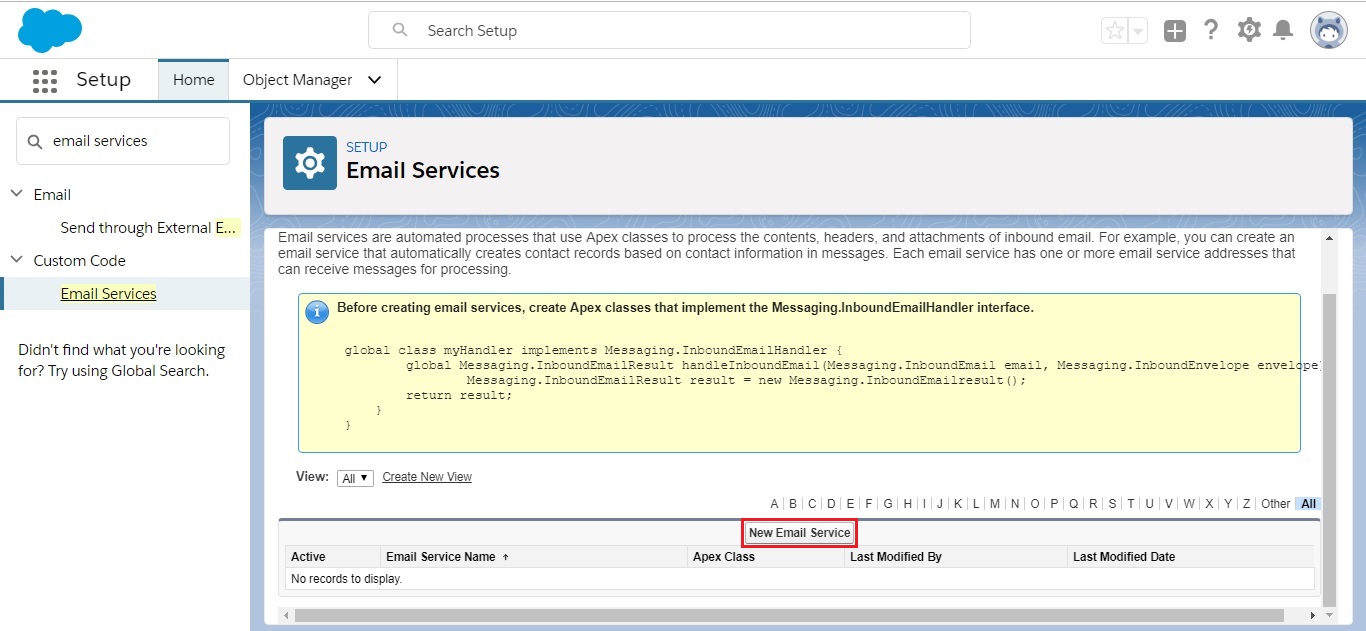Filter list by letter Z
The height and width of the screenshot is (631, 1366).
tap(1246, 504)
